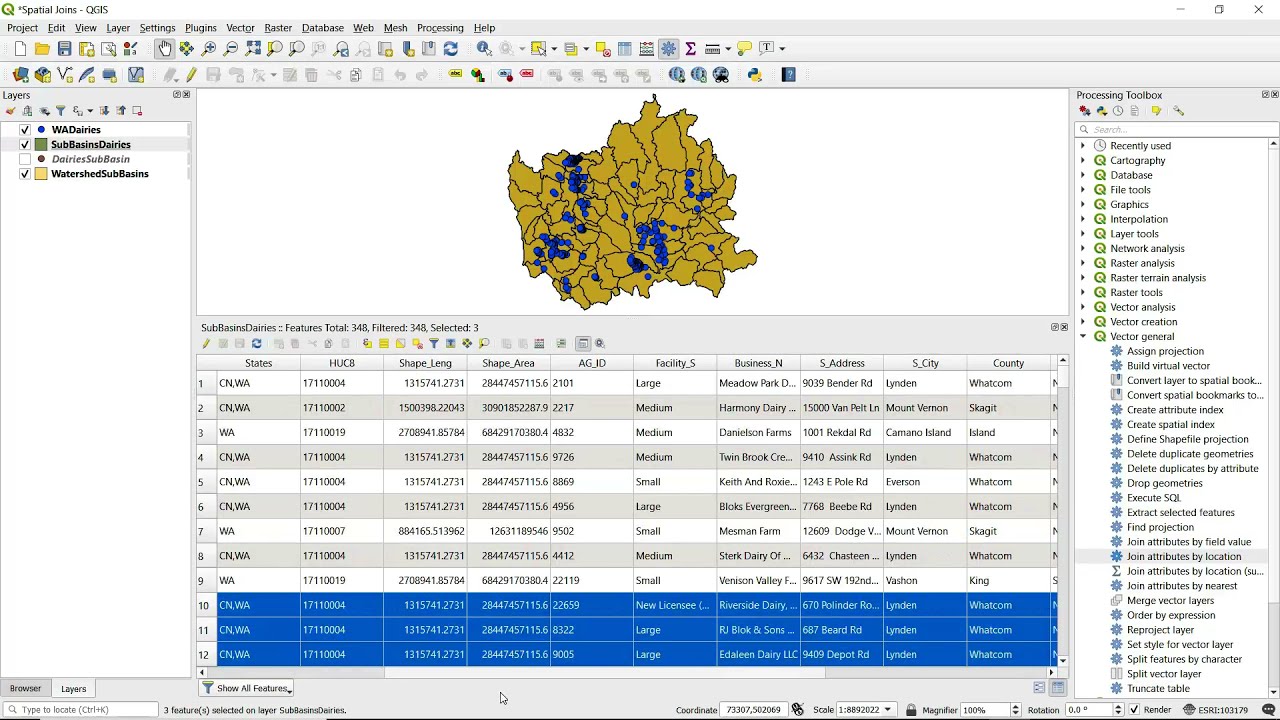Click the Zoom Out magnifier tool
Viewport: 1280px width, 720px height.
pos(231,48)
